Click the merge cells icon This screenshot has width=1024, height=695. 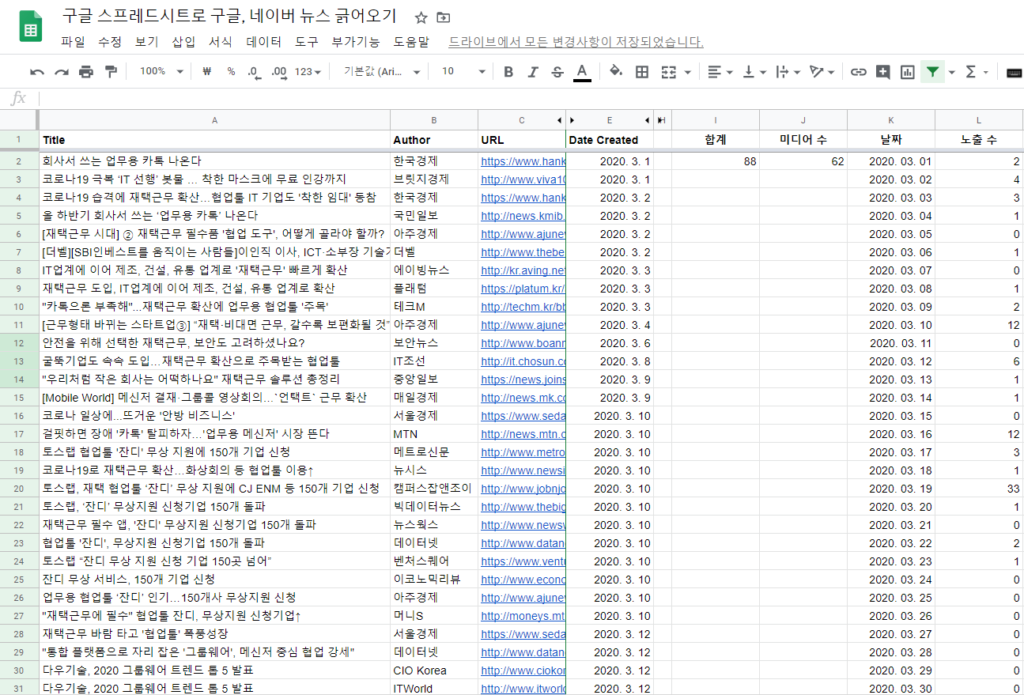(669, 72)
